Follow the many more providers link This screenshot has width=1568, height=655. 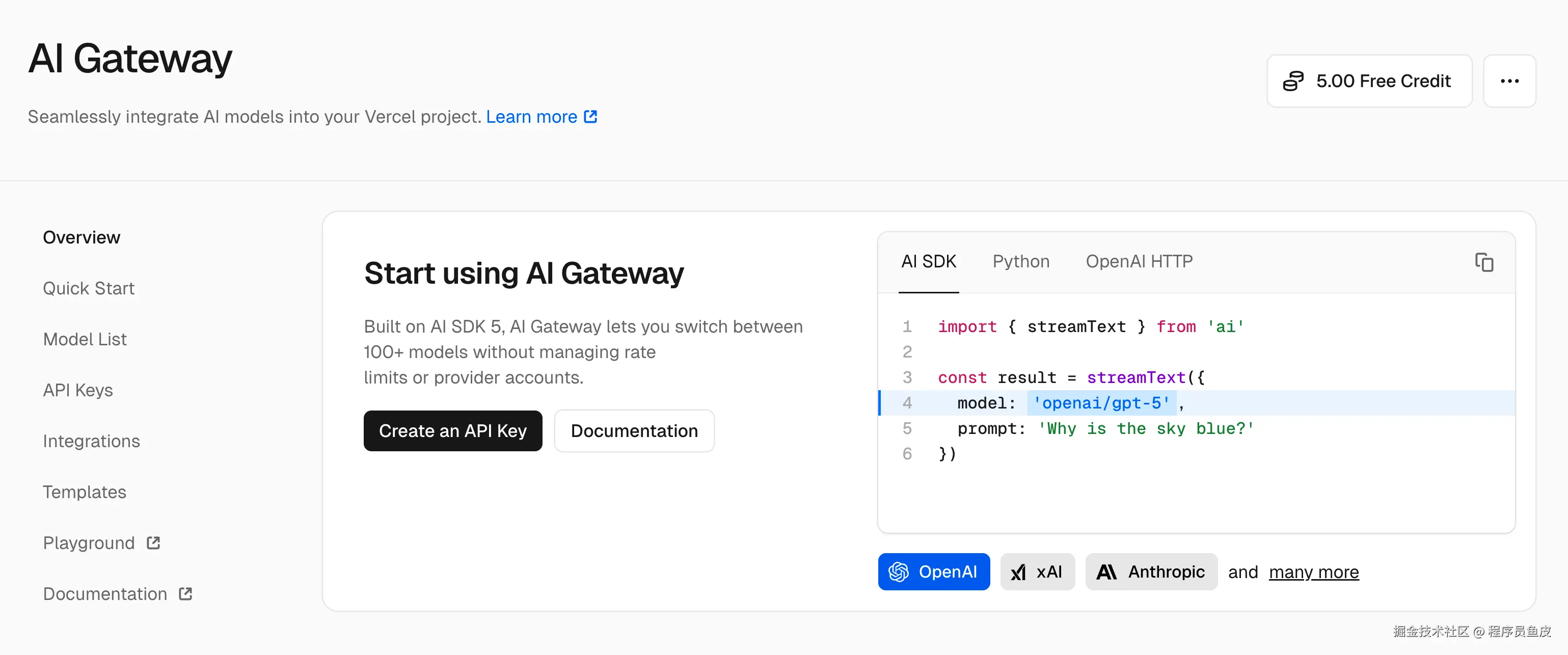point(1314,572)
